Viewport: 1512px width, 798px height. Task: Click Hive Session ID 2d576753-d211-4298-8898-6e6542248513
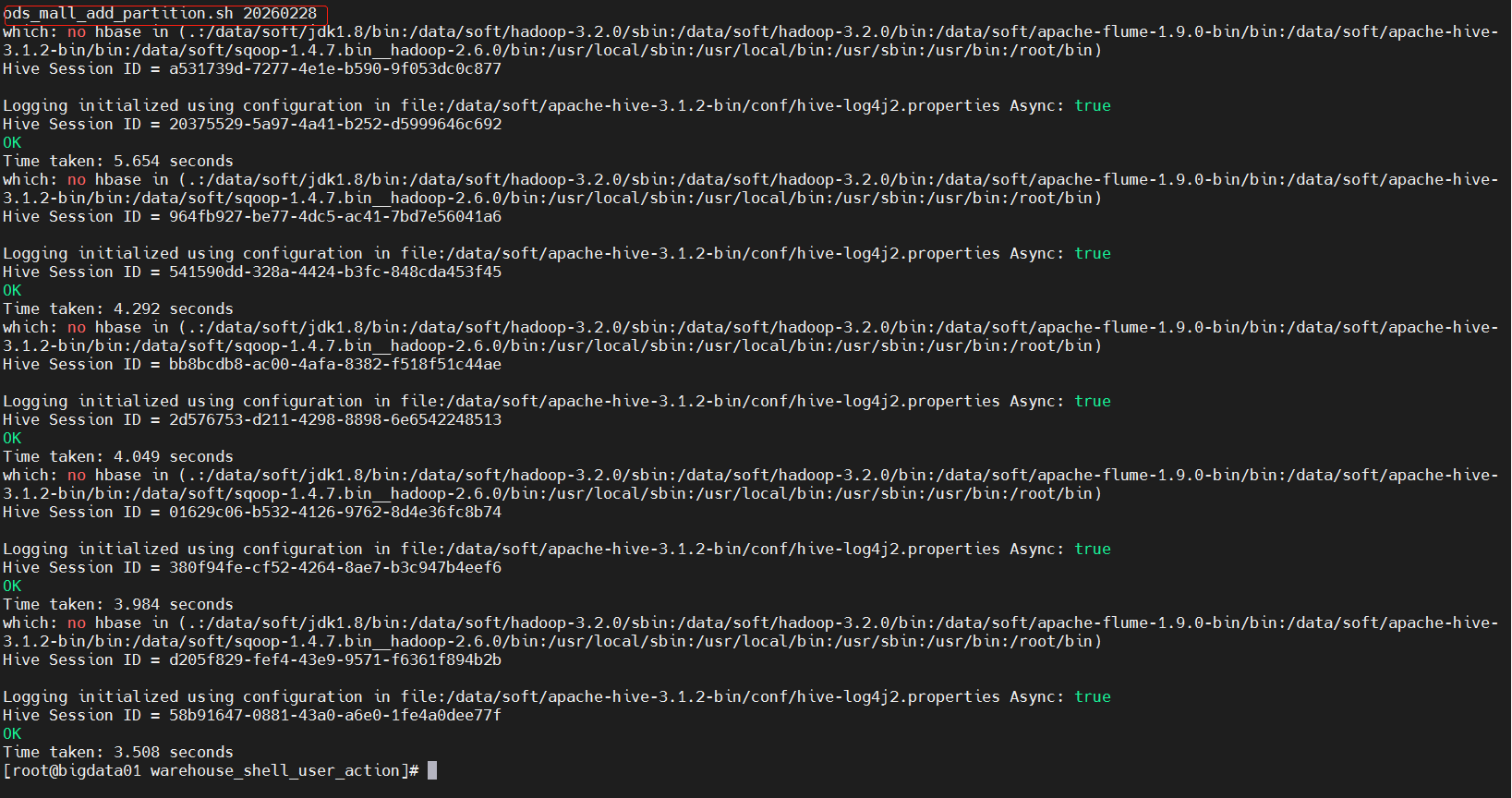point(252,419)
